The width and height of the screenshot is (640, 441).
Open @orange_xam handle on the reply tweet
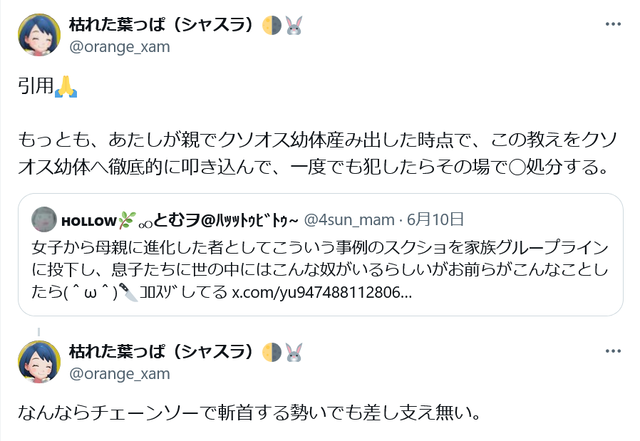coord(120,374)
